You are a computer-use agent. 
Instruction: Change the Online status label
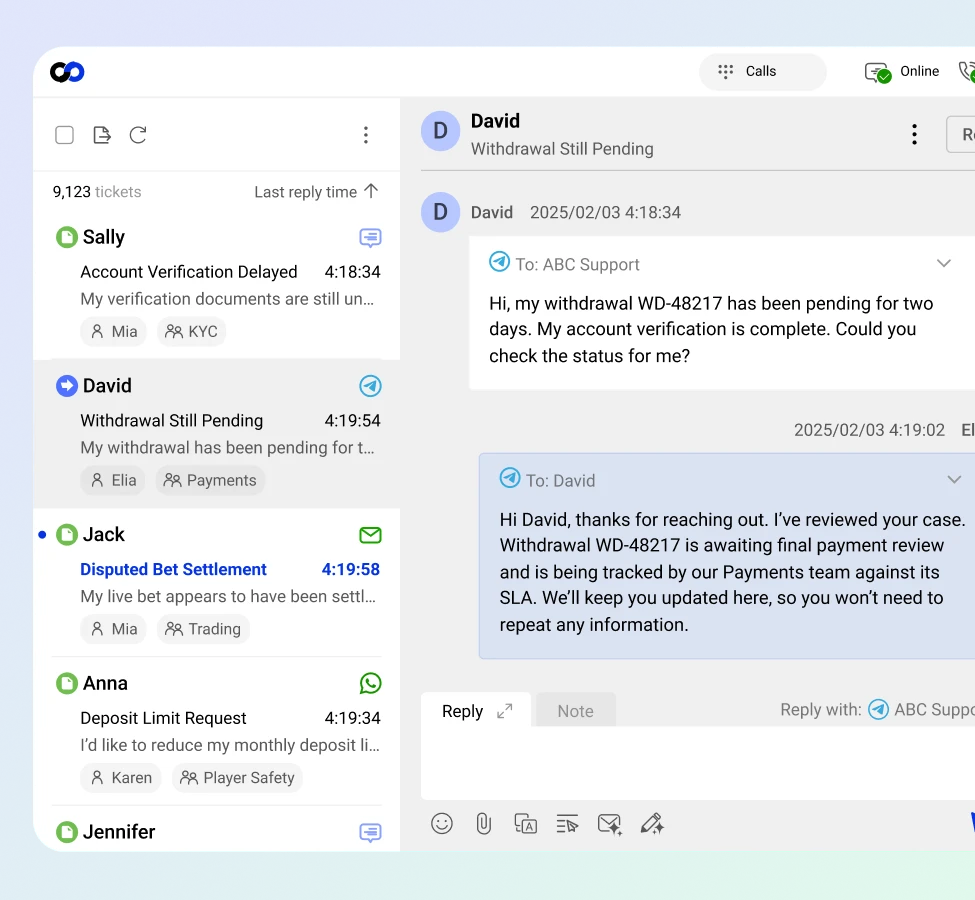click(x=919, y=72)
